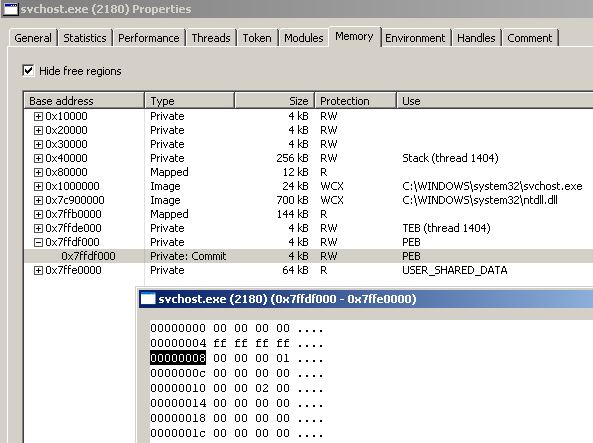Screen dimensions: 593x443
Task: Click hex offset 00000004 in the editor
Action: (x=178, y=343)
